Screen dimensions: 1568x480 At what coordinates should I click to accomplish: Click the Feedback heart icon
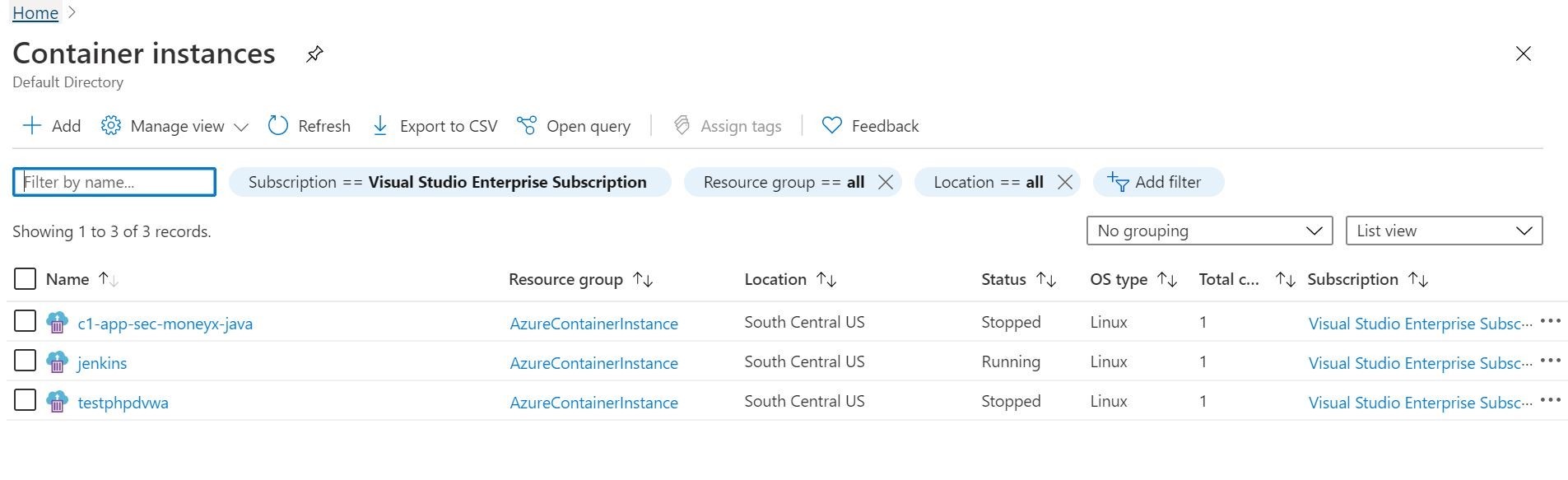tap(832, 126)
